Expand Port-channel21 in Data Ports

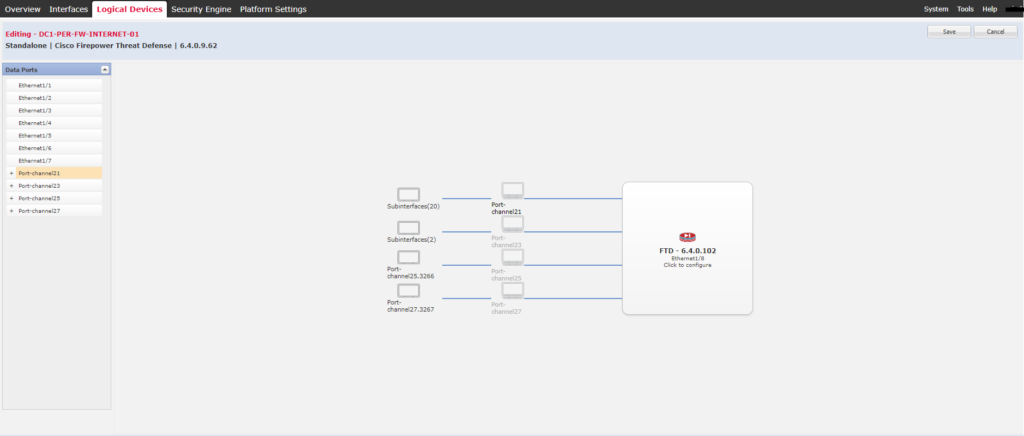pos(11,173)
